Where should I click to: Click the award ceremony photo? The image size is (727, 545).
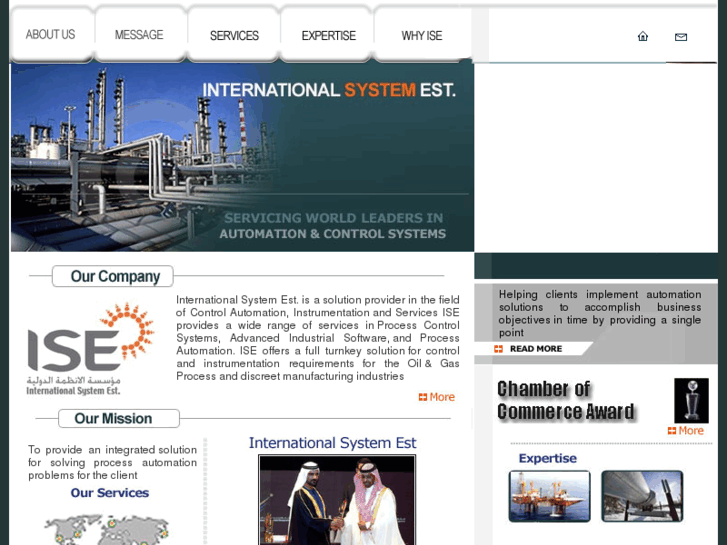point(337,500)
